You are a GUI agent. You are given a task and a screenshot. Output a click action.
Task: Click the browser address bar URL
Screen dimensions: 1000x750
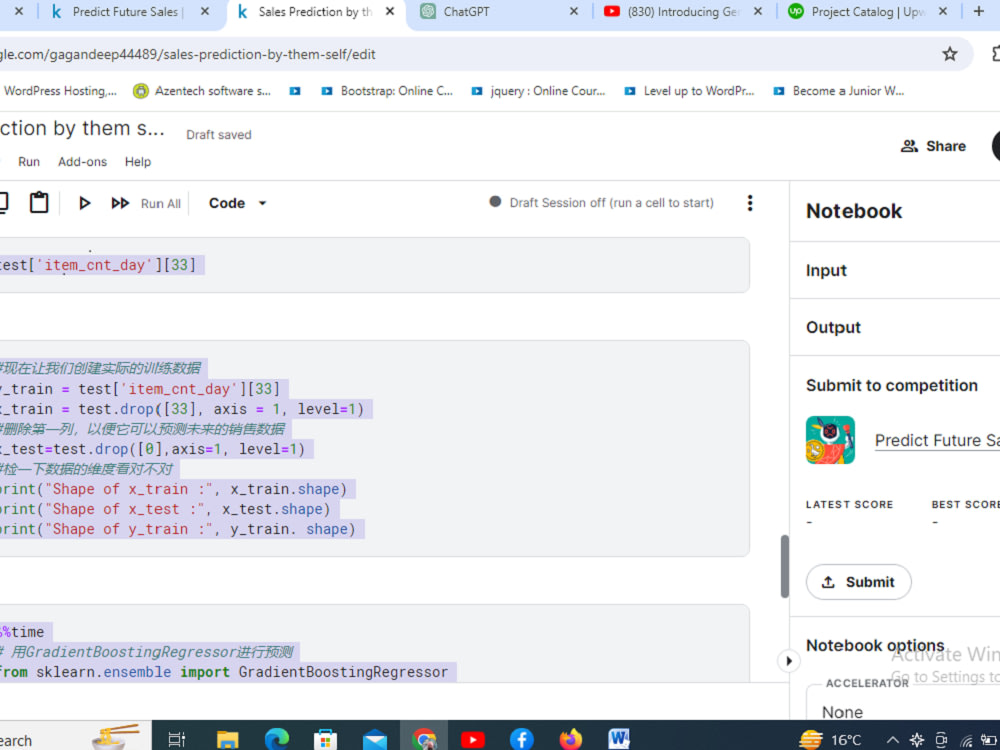point(188,54)
